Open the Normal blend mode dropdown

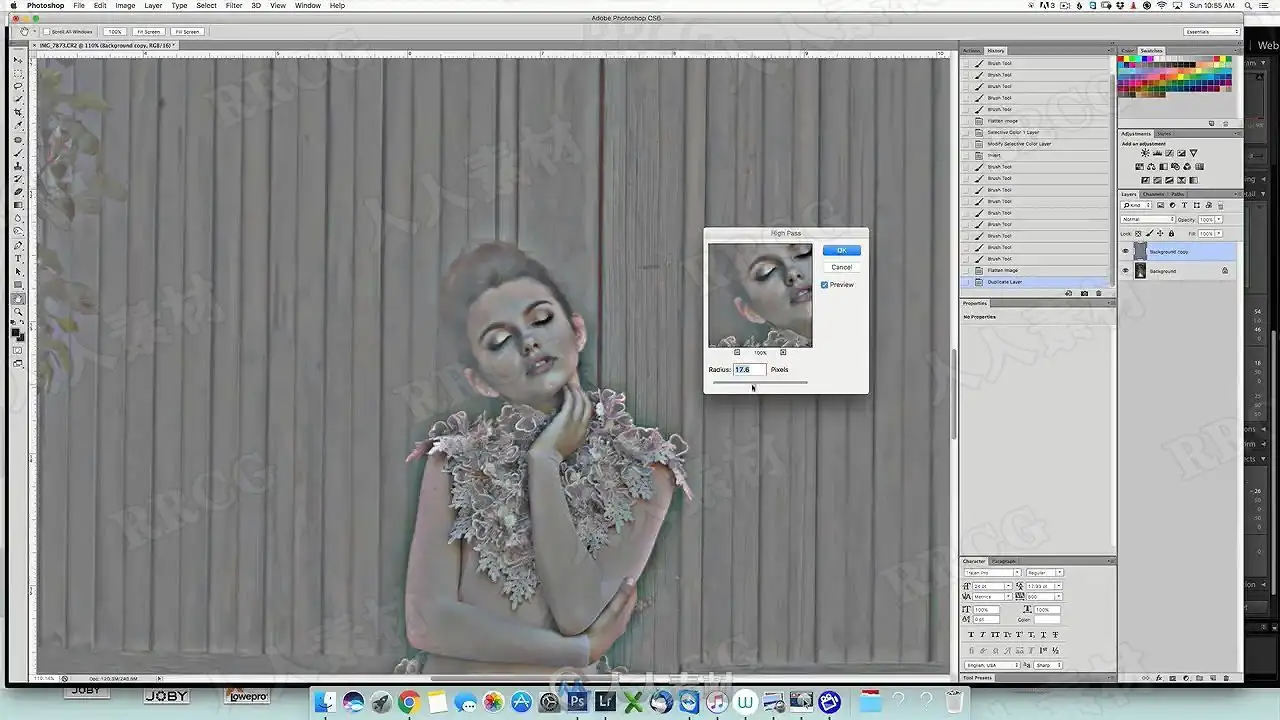[x=1148, y=219]
